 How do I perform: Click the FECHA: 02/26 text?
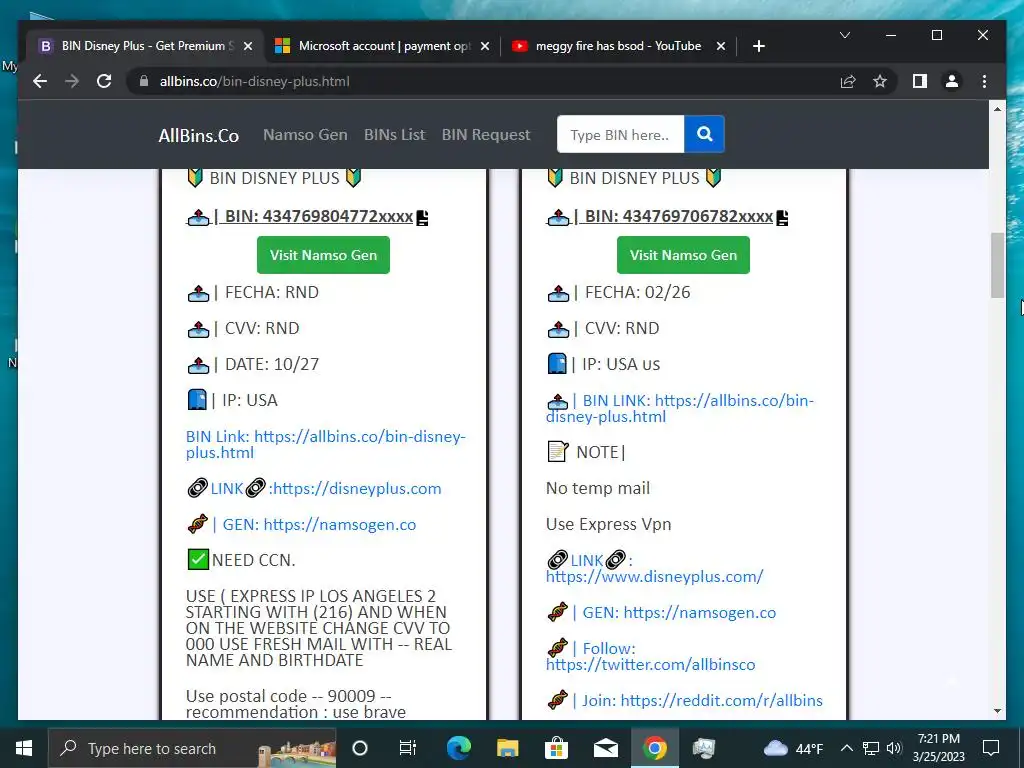coord(637,293)
